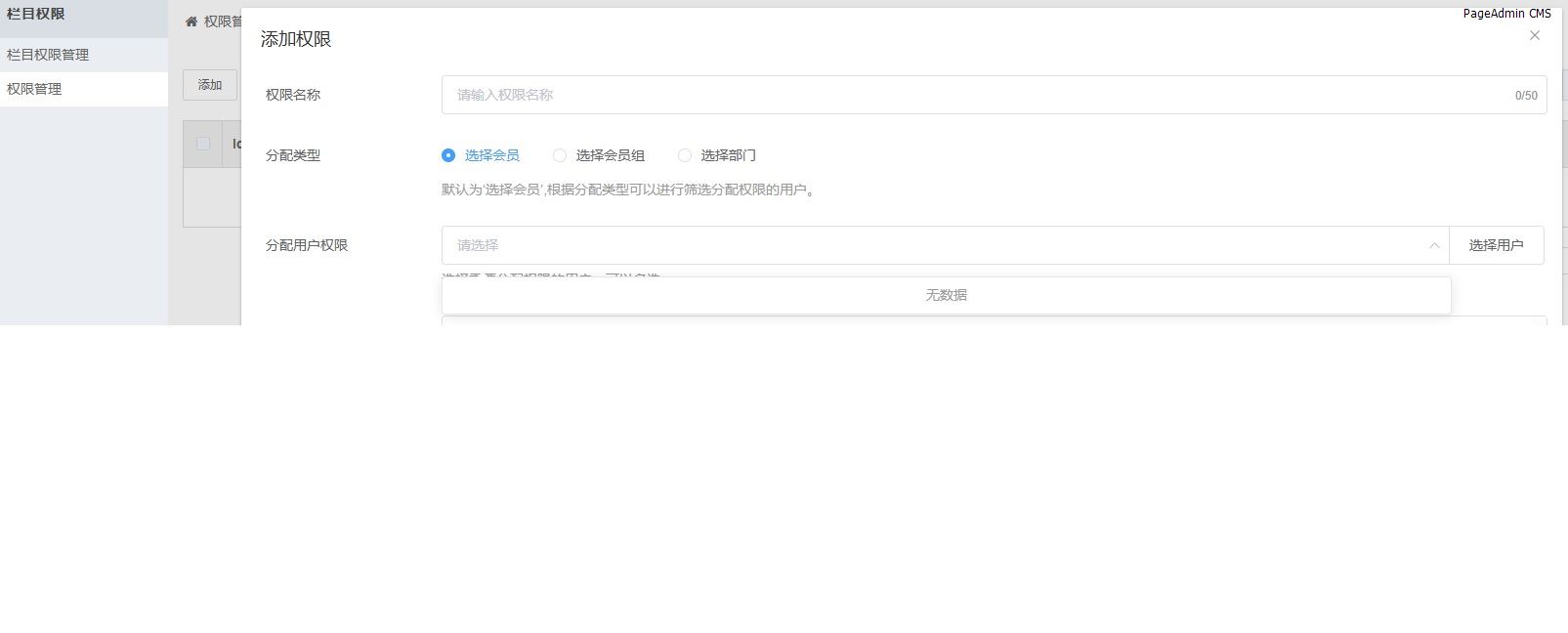
Task: Click the 0/50 character counter
Action: click(x=1526, y=96)
